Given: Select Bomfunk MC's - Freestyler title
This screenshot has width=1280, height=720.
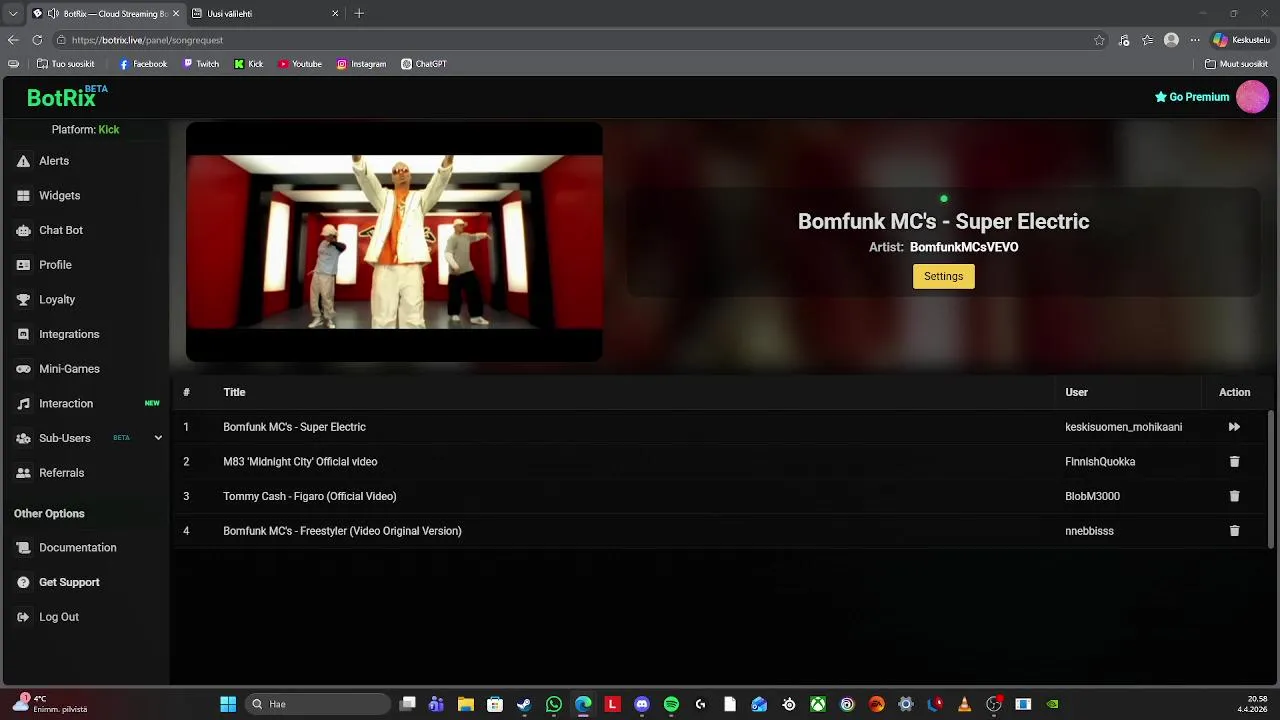Looking at the screenshot, I should (x=342, y=531).
